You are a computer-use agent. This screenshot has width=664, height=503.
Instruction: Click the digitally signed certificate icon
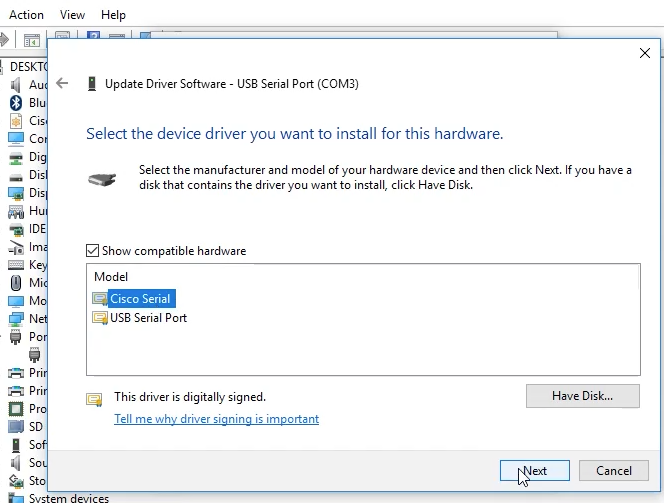(x=95, y=399)
